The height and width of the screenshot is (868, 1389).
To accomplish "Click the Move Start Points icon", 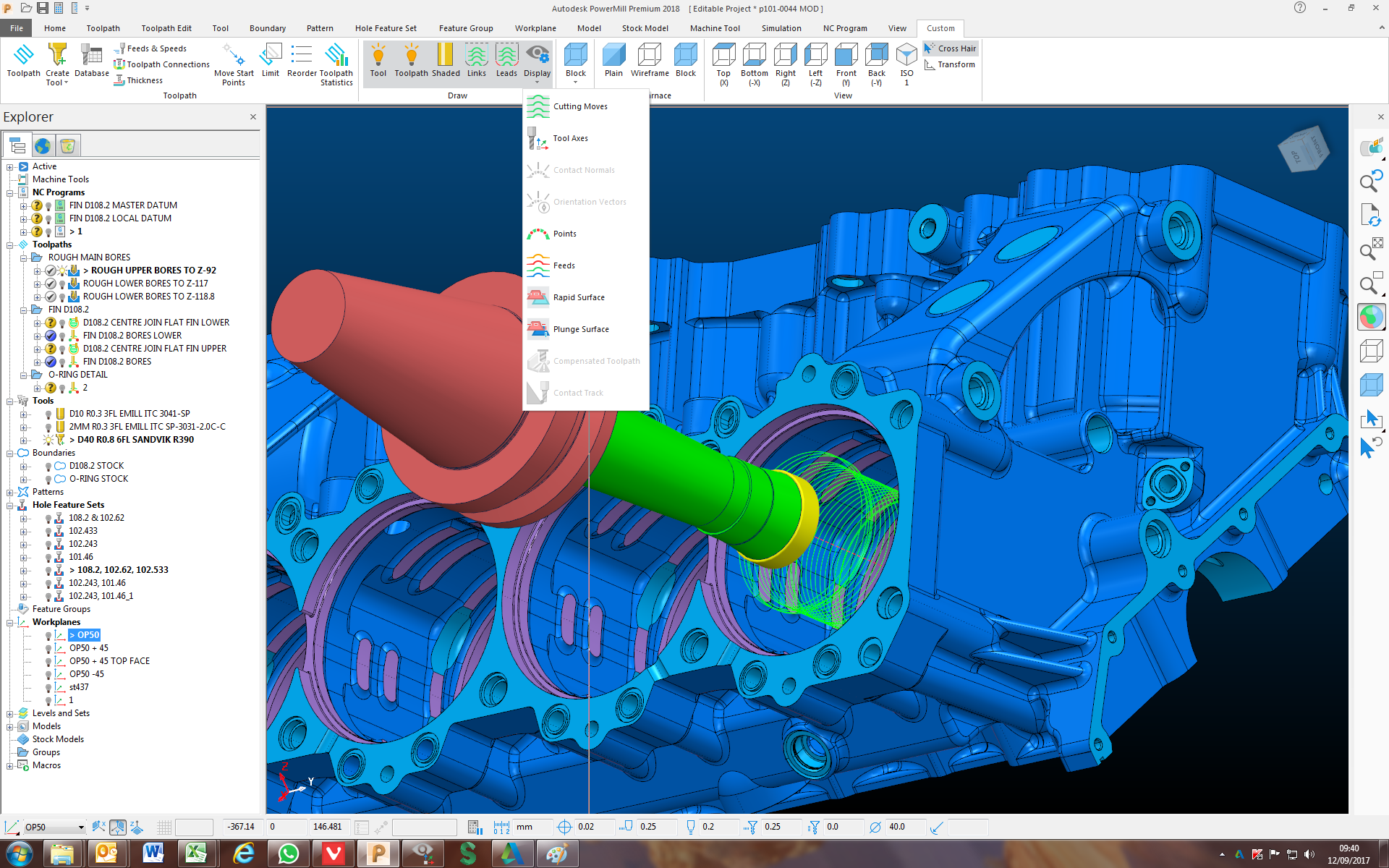I will pyautogui.click(x=234, y=55).
